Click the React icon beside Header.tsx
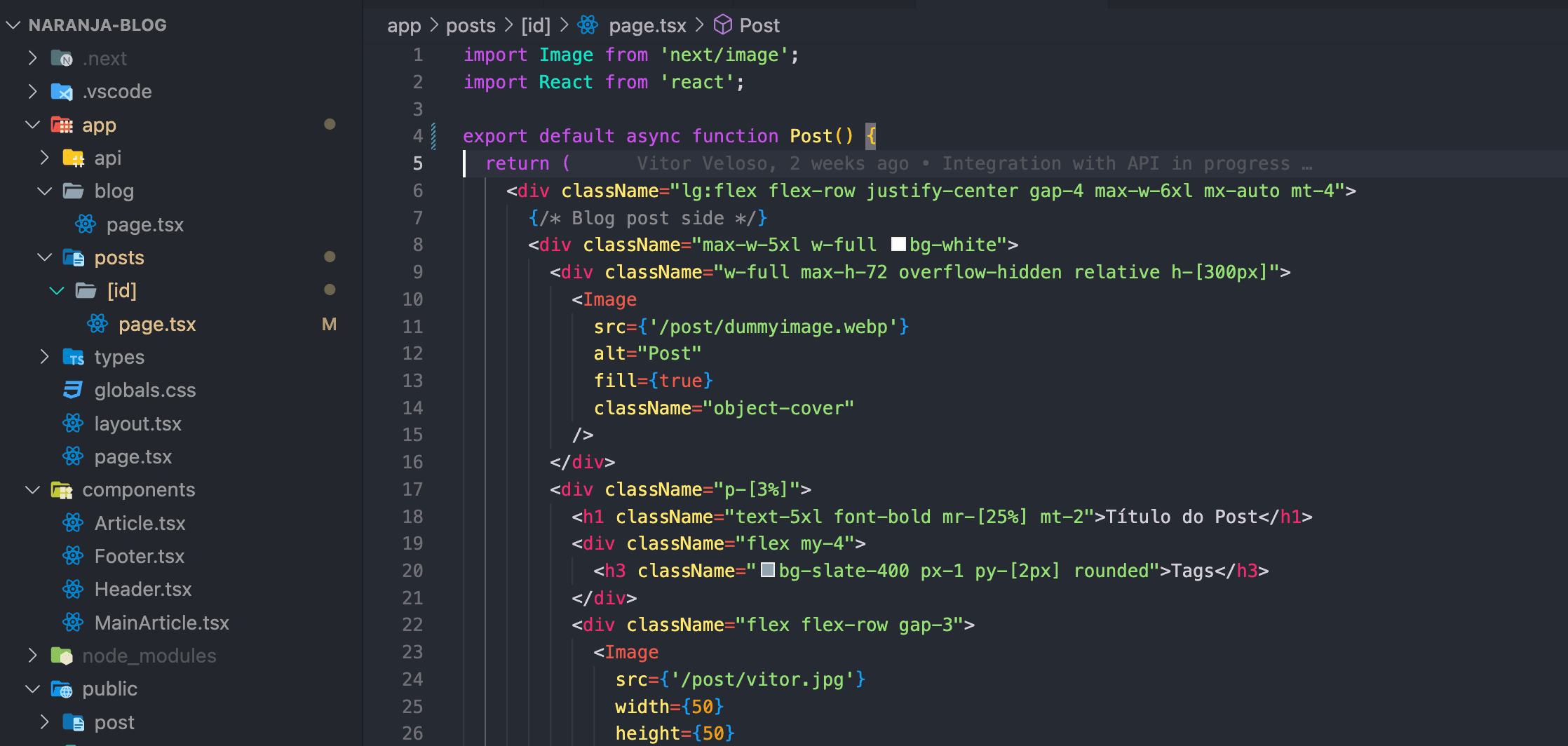Image resolution: width=1568 pixels, height=746 pixels. [x=73, y=589]
